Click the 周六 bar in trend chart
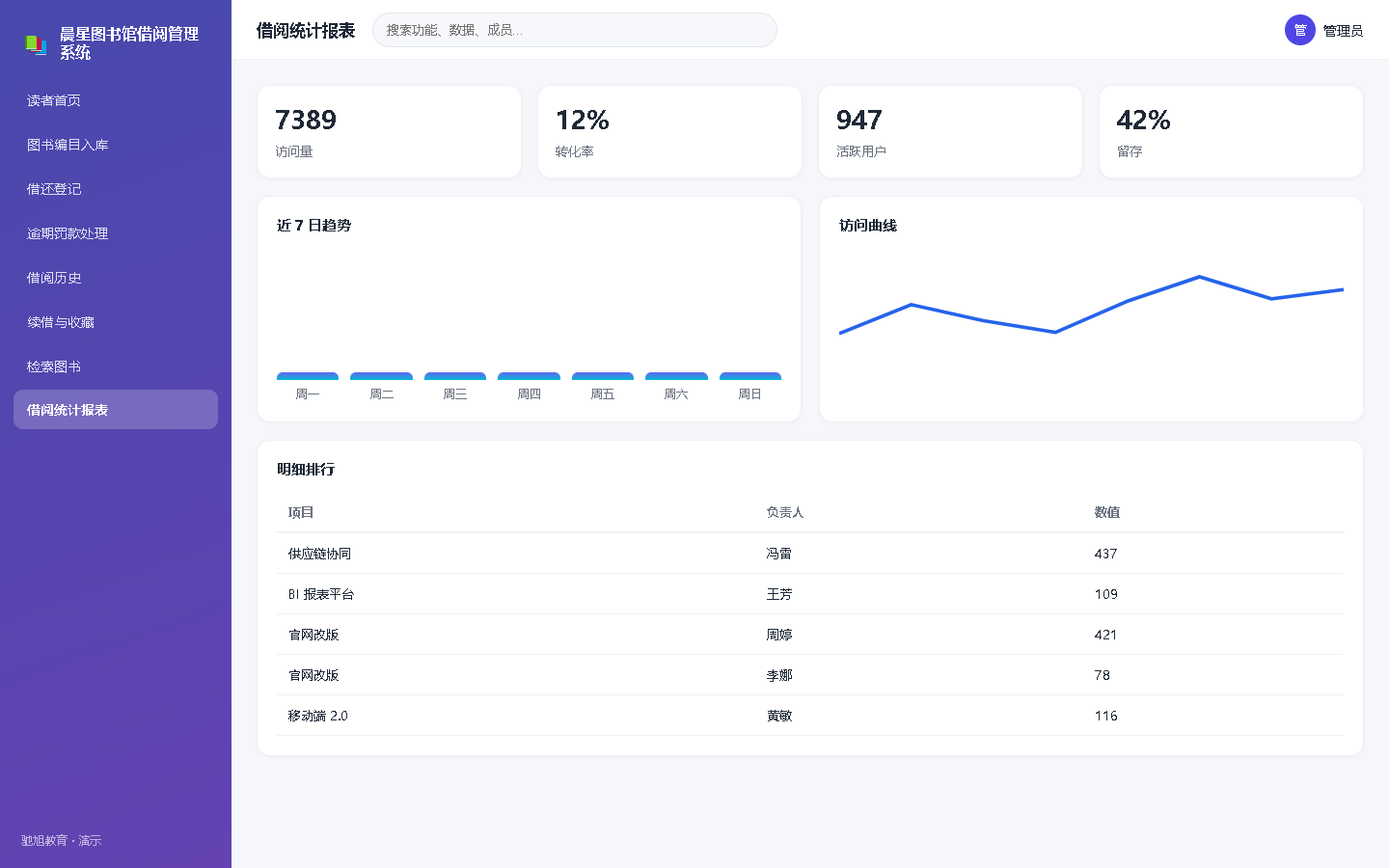The width and height of the screenshot is (1389, 868). [676, 376]
